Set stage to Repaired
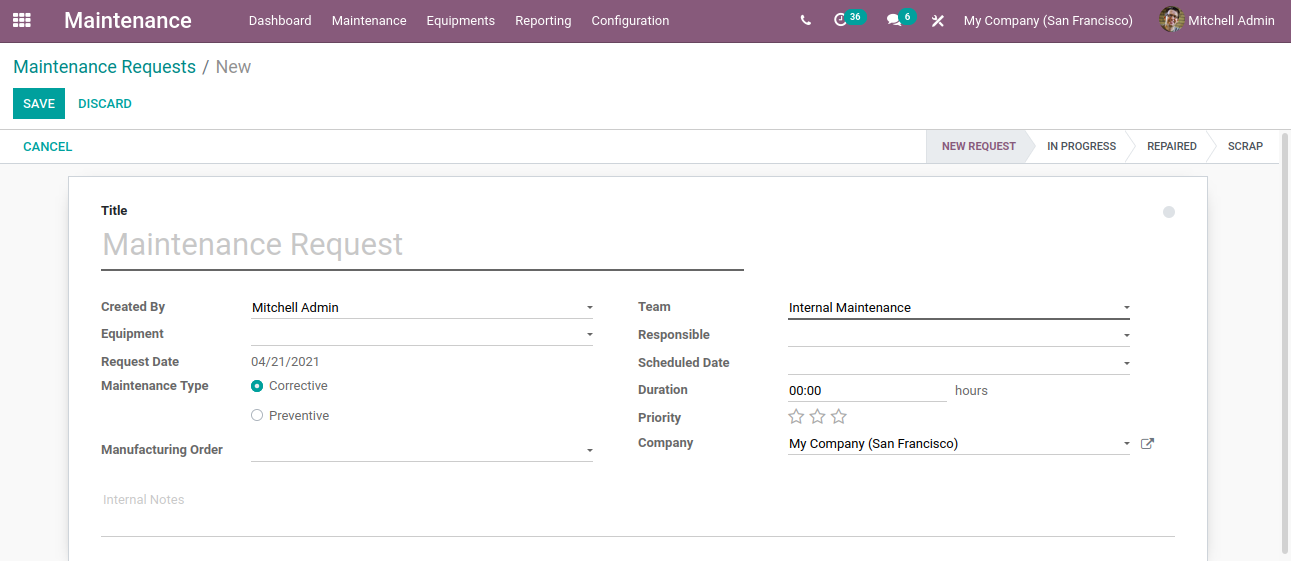The height and width of the screenshot is (561, 1291). click(1172, 146)
